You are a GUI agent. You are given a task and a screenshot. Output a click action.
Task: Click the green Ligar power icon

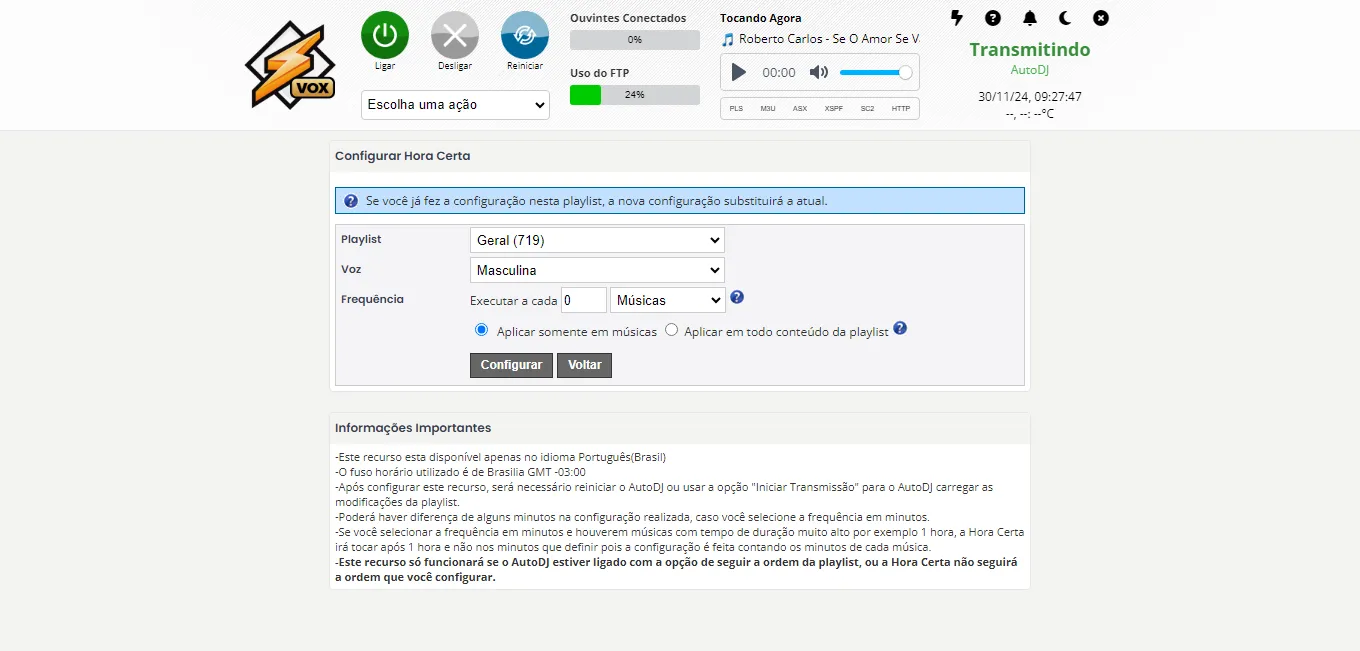pyautogui.click(x=385, y=35)
